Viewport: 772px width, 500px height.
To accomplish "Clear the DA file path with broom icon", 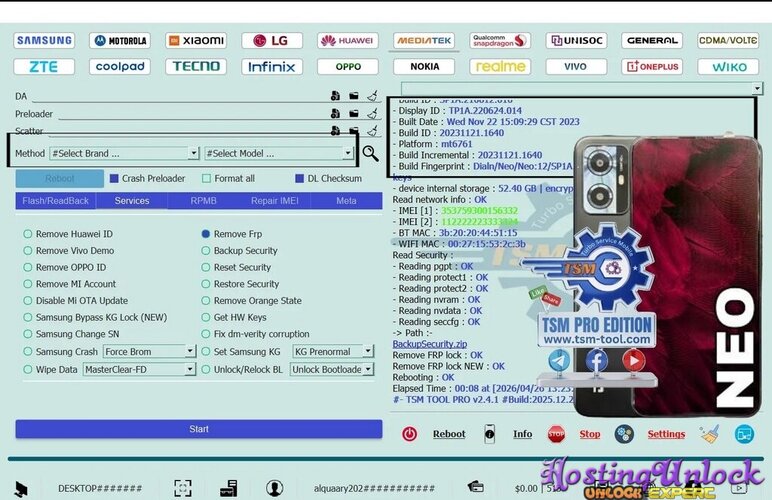I will pos(372,95).
